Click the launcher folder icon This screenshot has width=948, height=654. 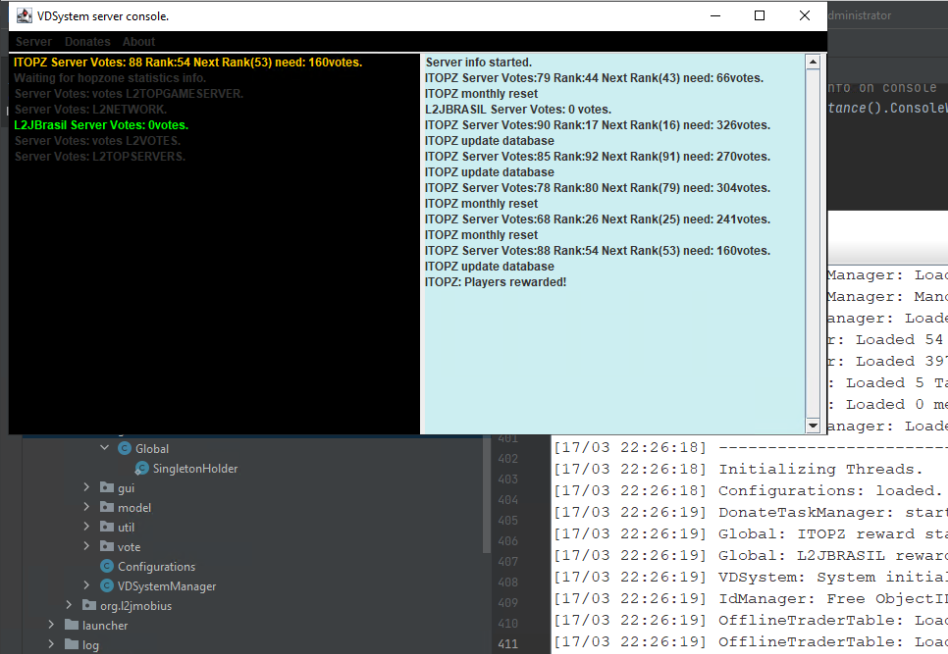tap(72, 624)
